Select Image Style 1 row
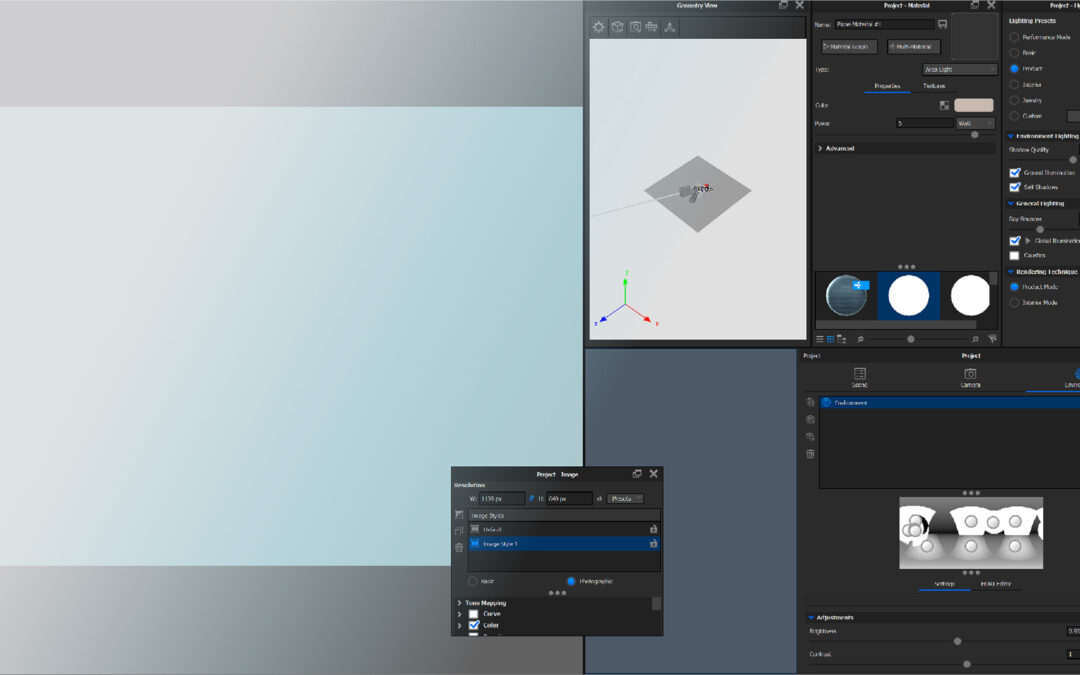 pos(563,543)
